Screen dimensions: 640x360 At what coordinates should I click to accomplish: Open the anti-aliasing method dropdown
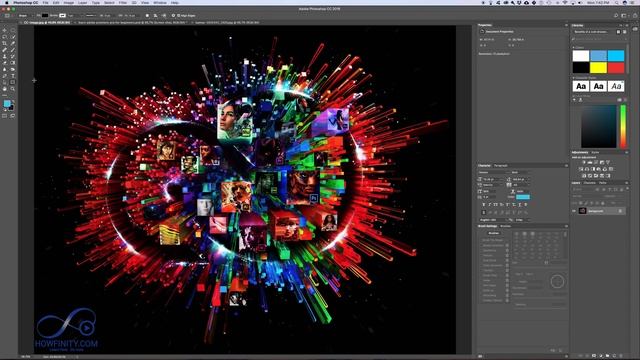(523, 220)
